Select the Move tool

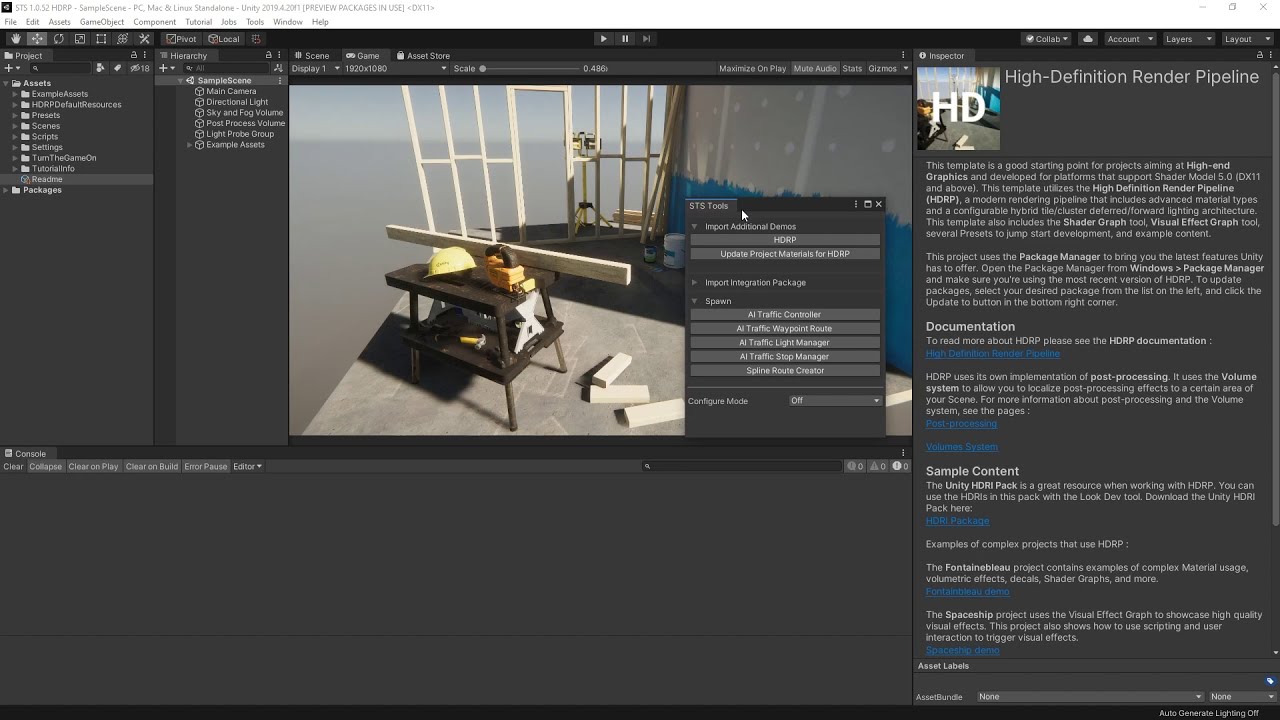pyautogui.click(x=37, y=39)
